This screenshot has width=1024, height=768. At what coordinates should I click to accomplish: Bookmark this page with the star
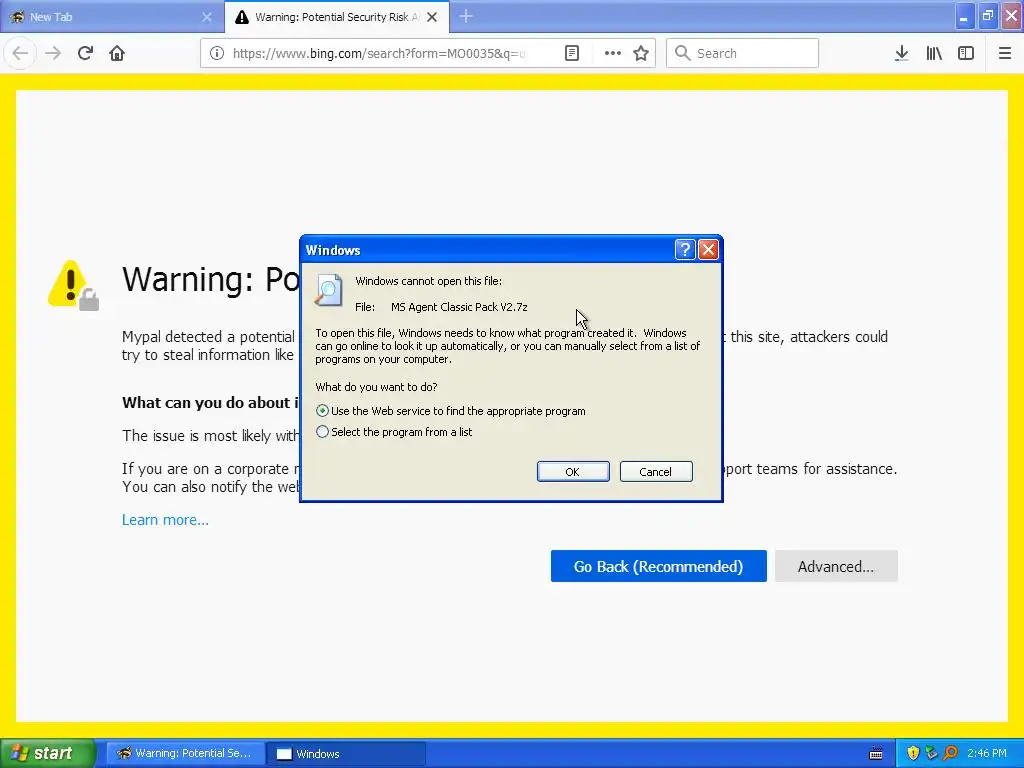[x=641, y=54]
